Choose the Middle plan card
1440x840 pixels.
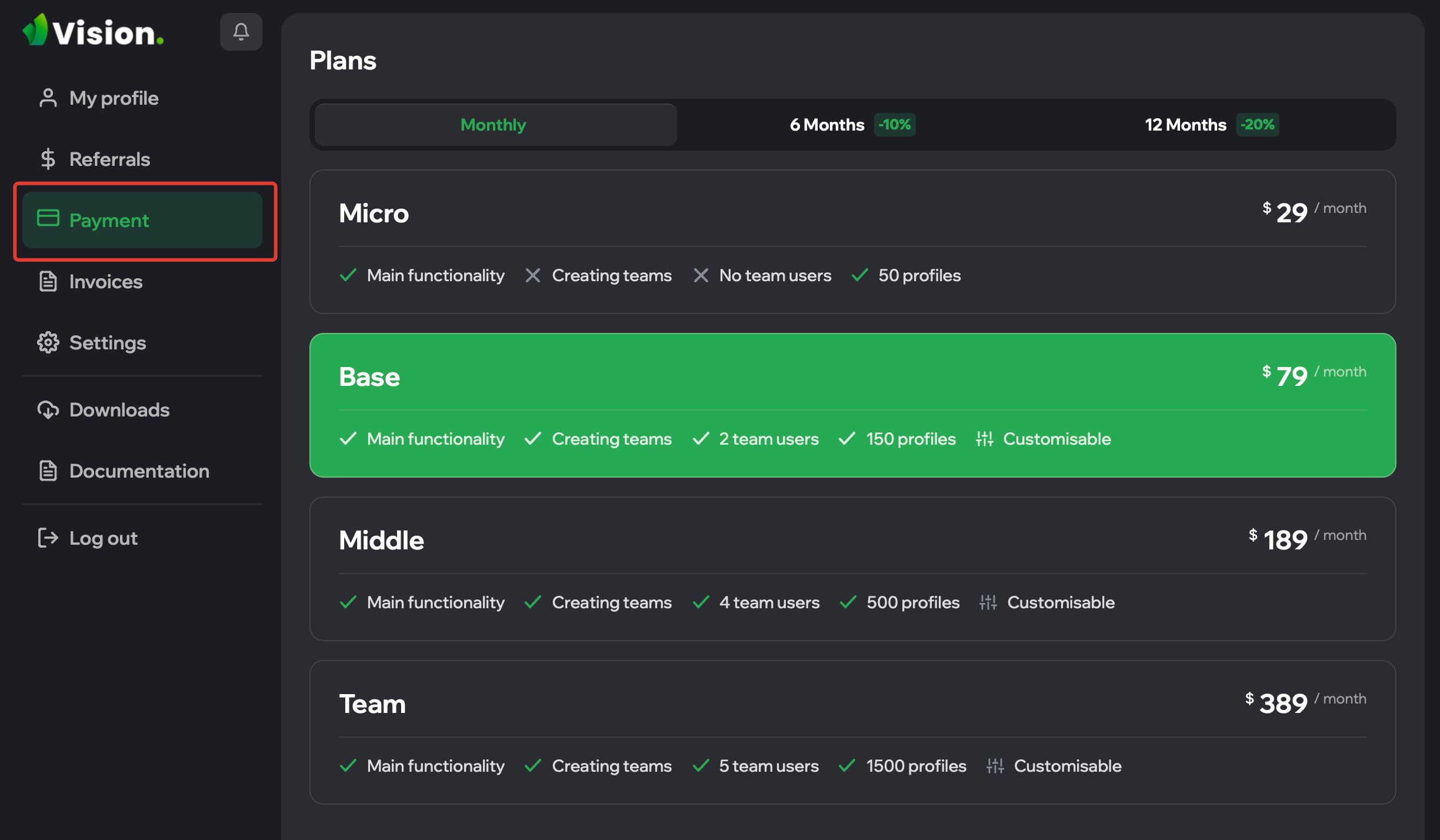(x=852, y=569)
